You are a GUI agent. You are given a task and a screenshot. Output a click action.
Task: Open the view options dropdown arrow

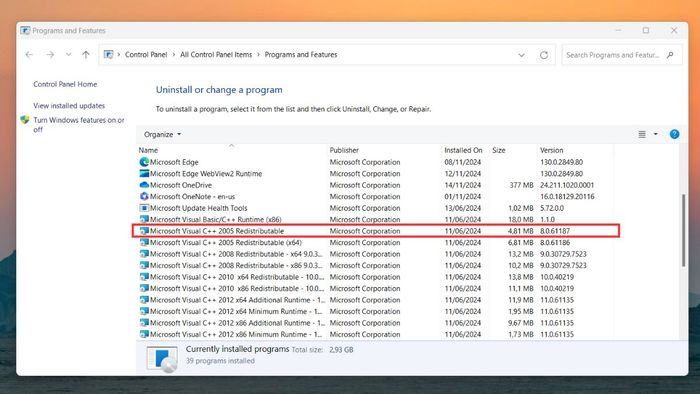tap(655, 134)
